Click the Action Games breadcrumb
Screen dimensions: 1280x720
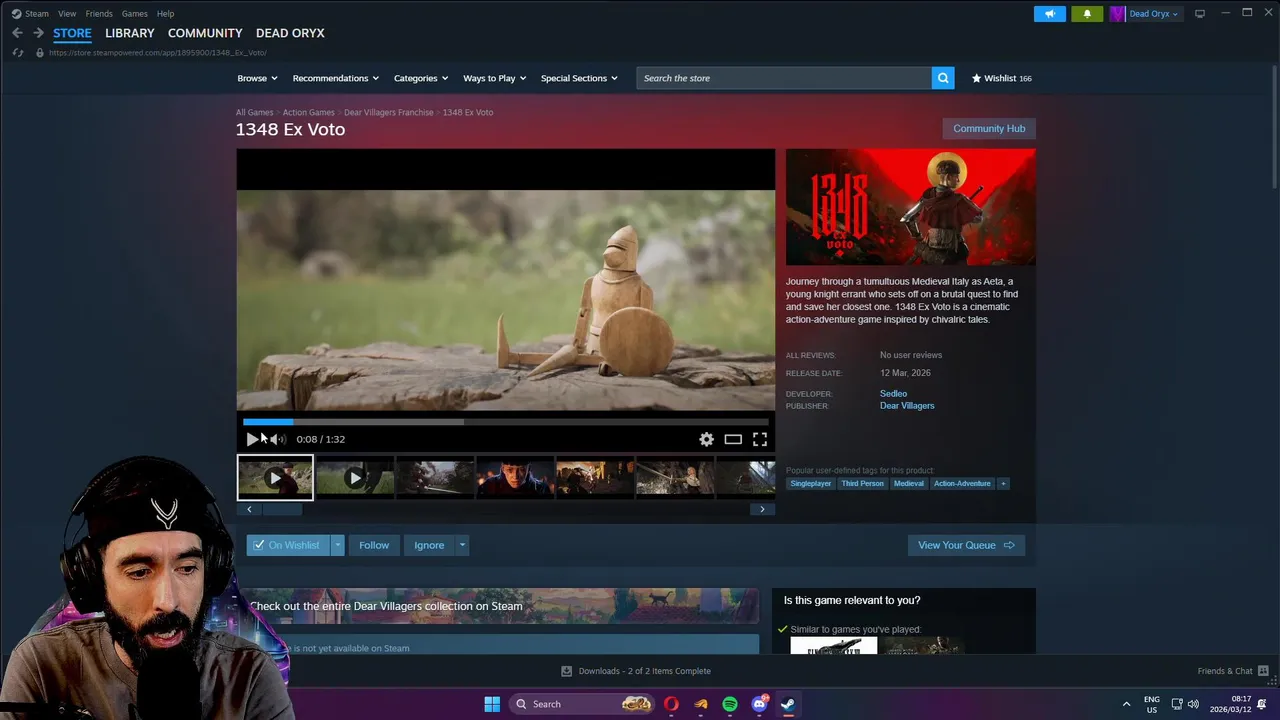308,113
